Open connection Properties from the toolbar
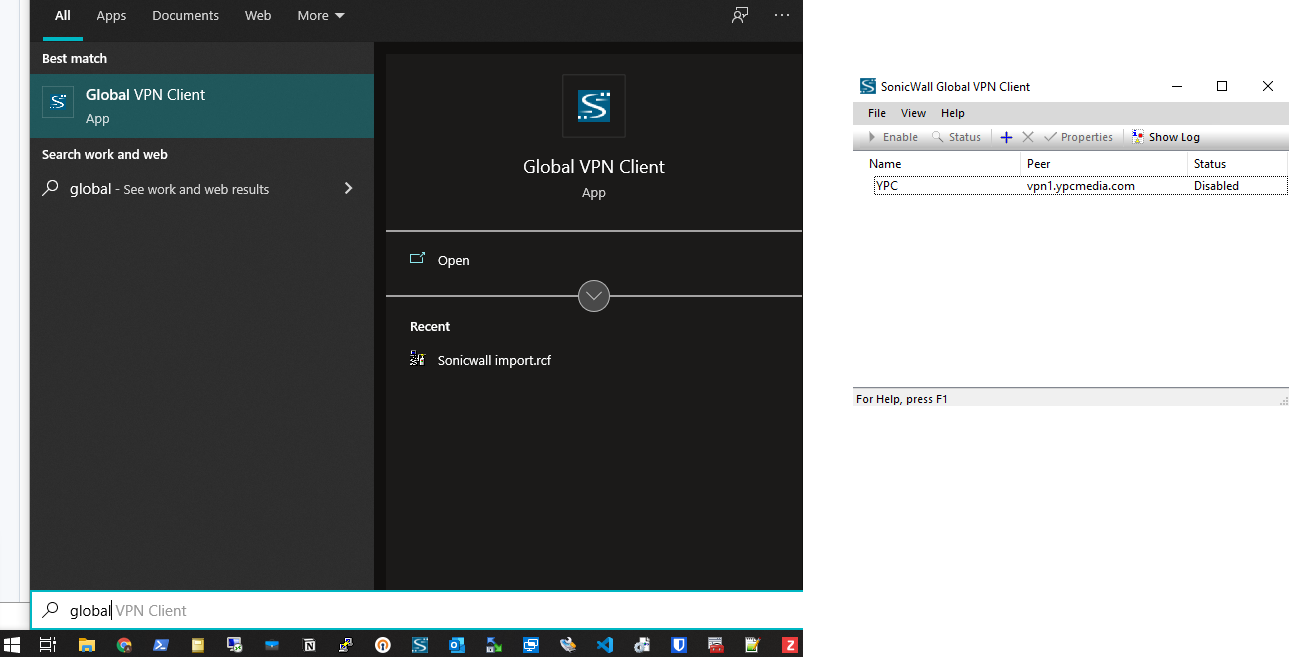This screenshot has height=657, width=1289. click(1078, 137)
